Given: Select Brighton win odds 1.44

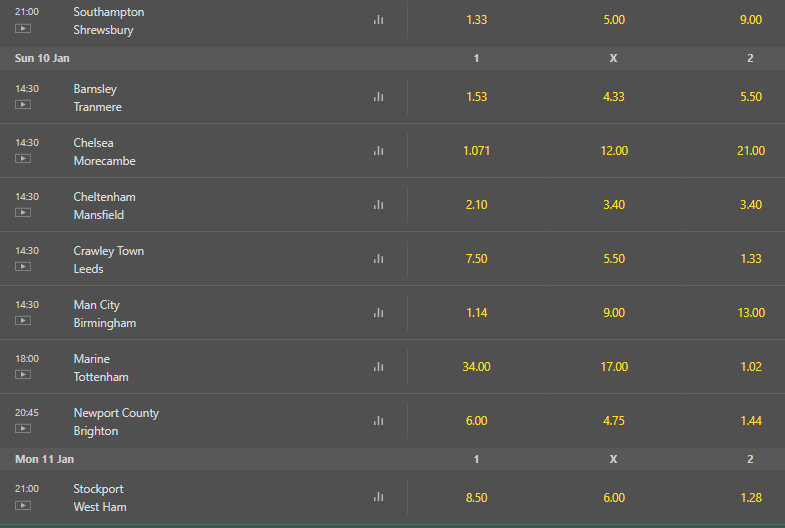Looking at the screenshot, I should [750, 421].
